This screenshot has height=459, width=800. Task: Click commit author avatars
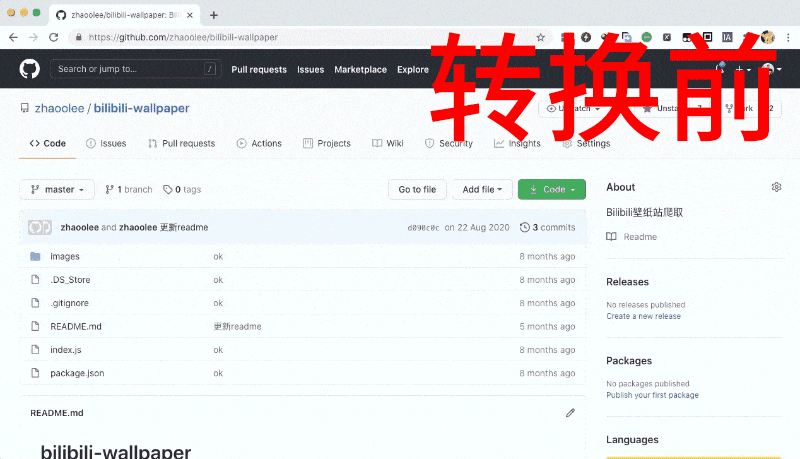(x=40, y=227)
